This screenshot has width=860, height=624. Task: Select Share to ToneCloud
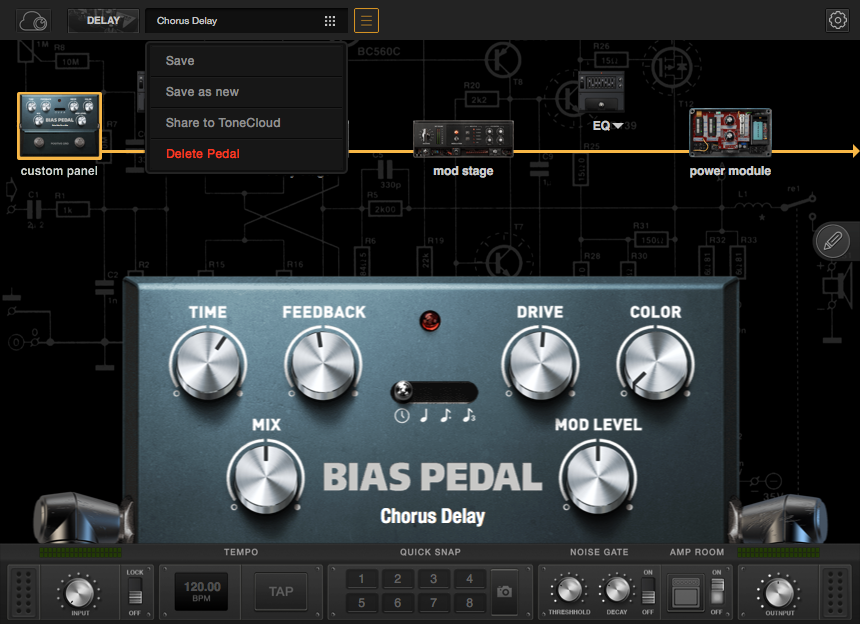pos(247,123)
